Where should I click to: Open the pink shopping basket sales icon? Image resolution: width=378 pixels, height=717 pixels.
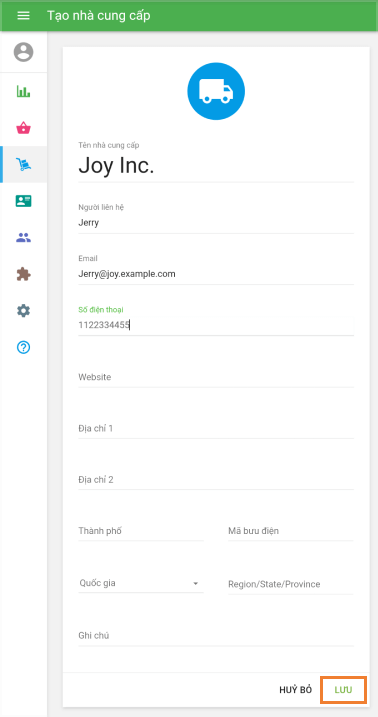click(23, 128)
